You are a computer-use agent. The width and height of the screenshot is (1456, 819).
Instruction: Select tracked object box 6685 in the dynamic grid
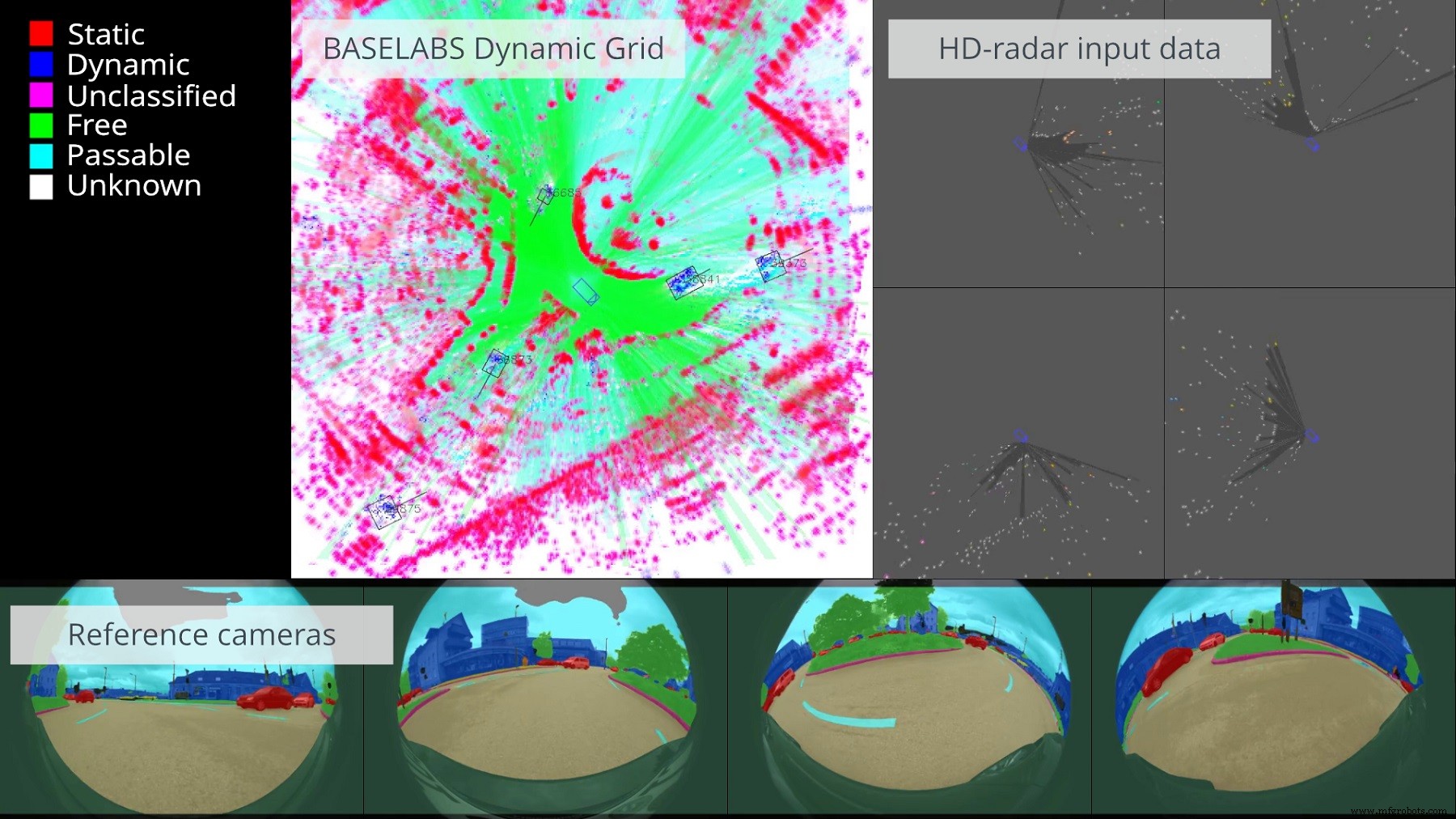point(544,197)
